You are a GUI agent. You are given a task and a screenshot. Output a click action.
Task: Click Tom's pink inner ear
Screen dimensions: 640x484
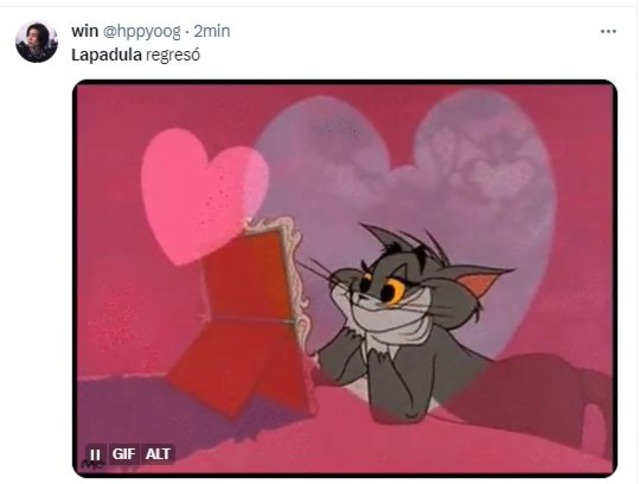coord(478,283)
